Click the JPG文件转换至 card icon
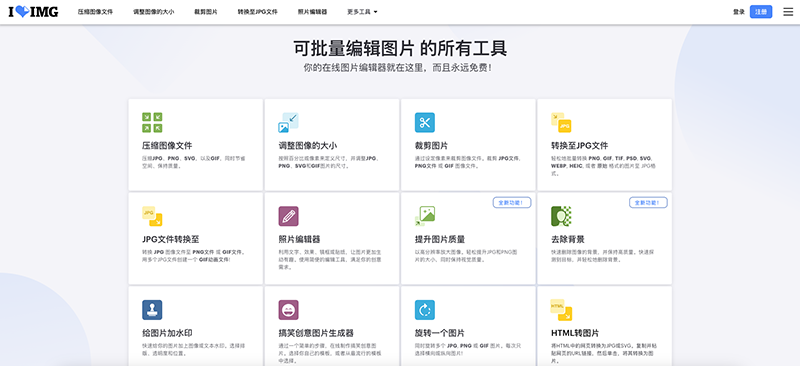 click(x=152, y=216)
